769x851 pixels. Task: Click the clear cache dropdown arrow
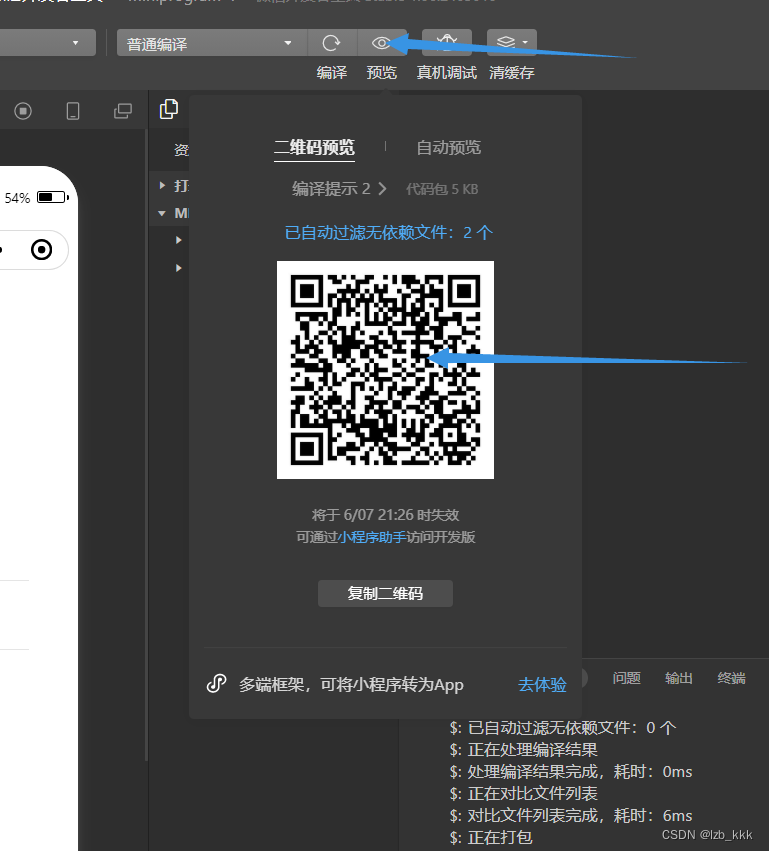pyautogui.click(x=525, y=42)
